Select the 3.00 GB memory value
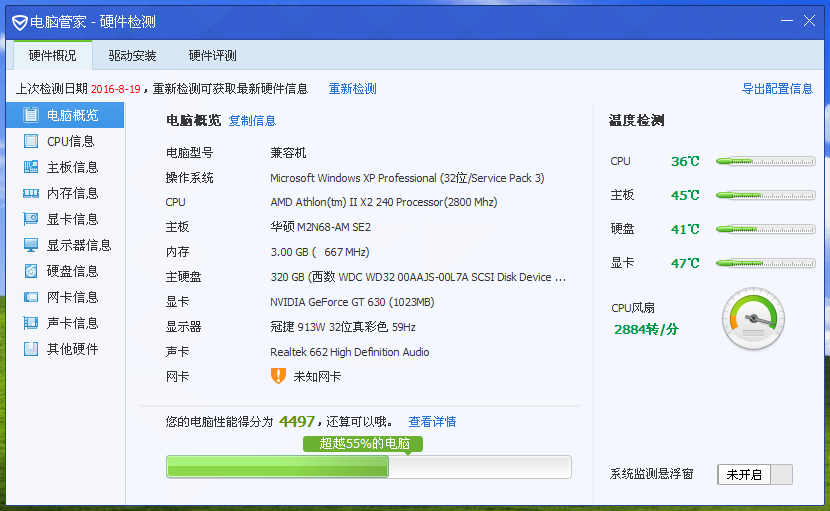The width and height of the screenshot is (830, 511). point(320,252)
